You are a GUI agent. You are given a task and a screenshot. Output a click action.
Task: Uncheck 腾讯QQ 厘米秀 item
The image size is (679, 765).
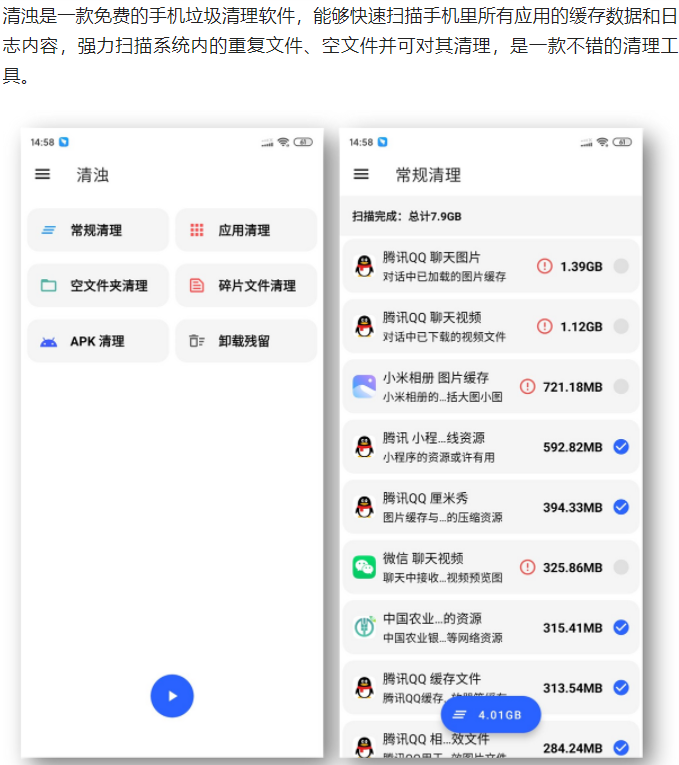(621, 507)
